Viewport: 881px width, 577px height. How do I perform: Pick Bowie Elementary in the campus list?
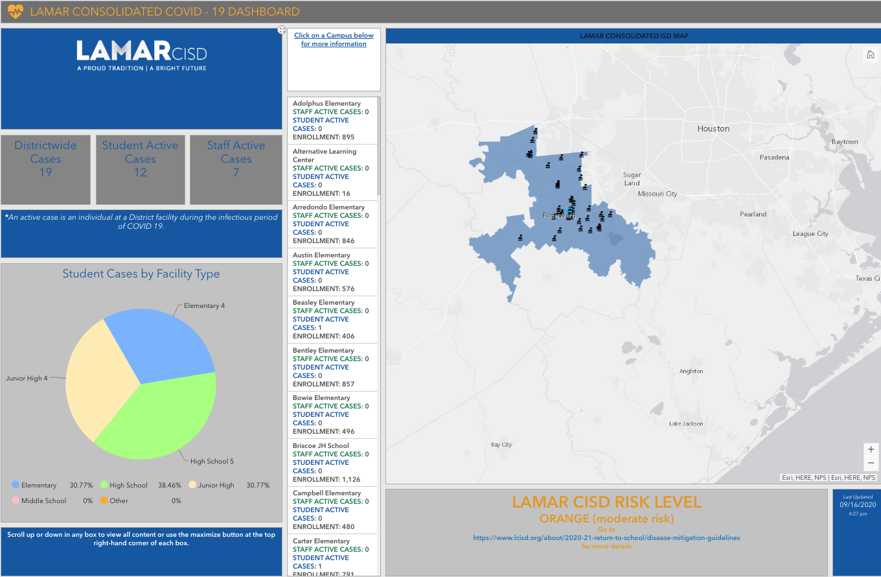click(x=333, y=415)
